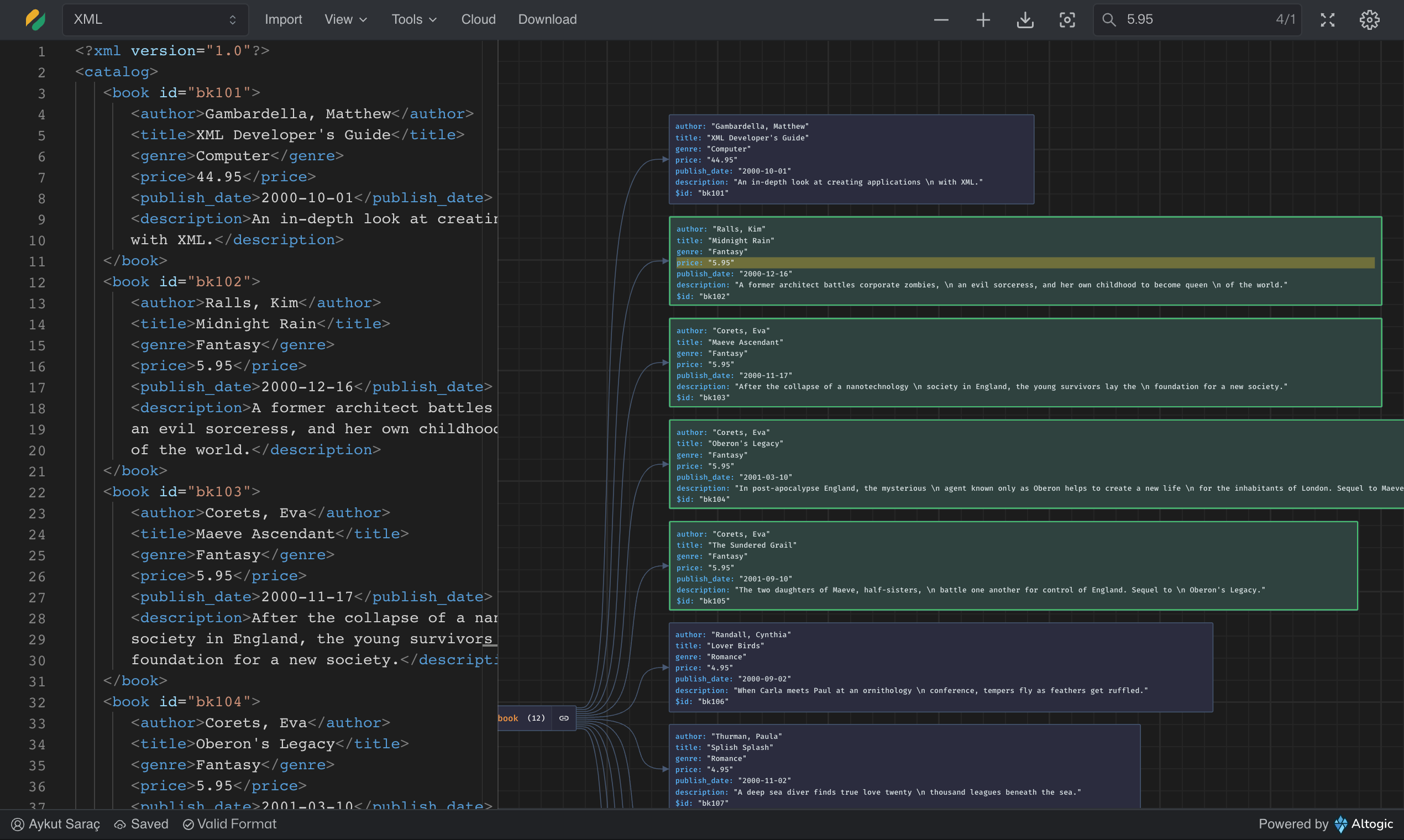Click line number 12 in editor gutter
This screenshot has height=840, width=1404.
(x=38, y=282)
